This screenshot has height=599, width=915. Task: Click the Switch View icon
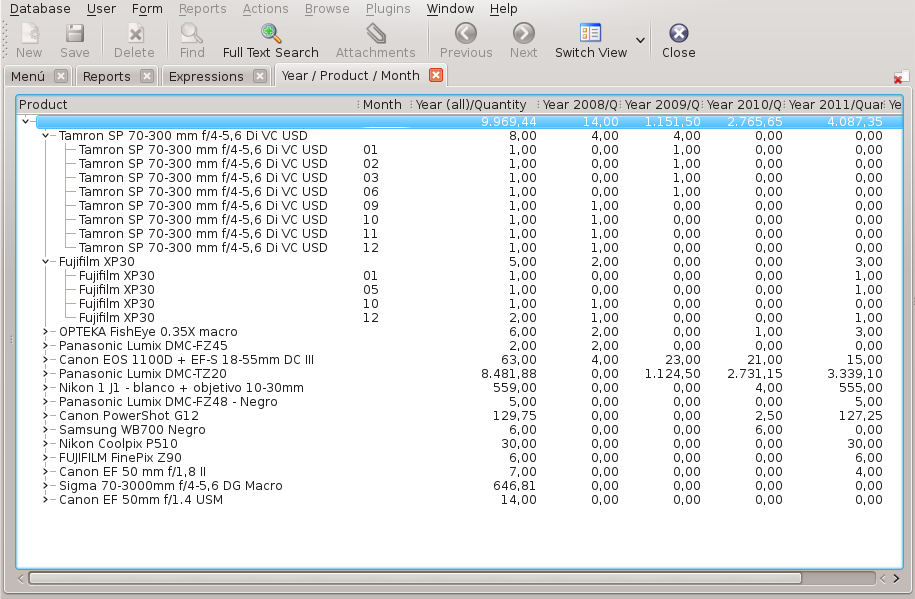(x=591, y=33)
